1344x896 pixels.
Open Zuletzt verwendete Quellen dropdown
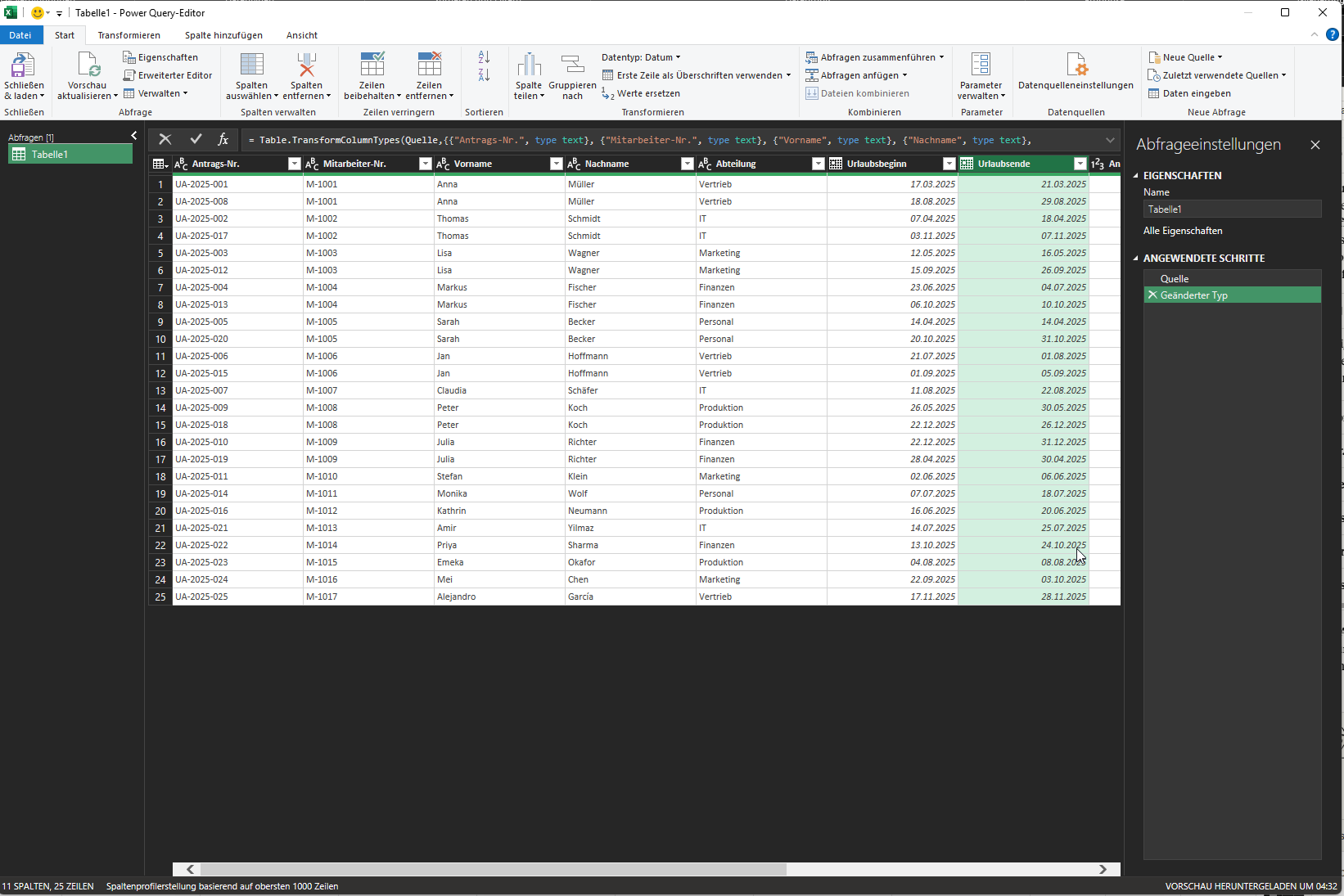click(1217, 75)
